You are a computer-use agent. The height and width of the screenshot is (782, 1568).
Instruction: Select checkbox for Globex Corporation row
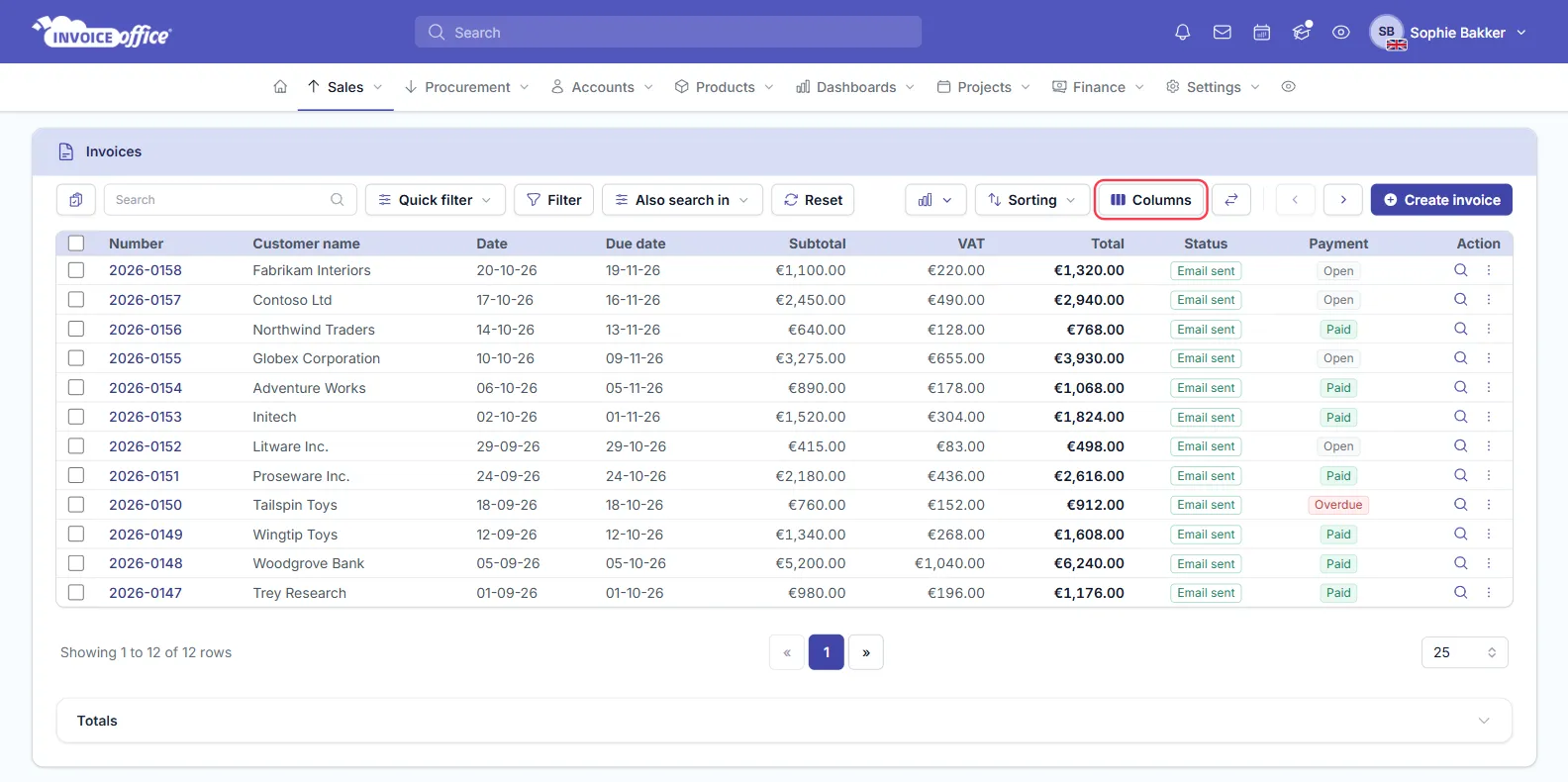tap(76, 358)
